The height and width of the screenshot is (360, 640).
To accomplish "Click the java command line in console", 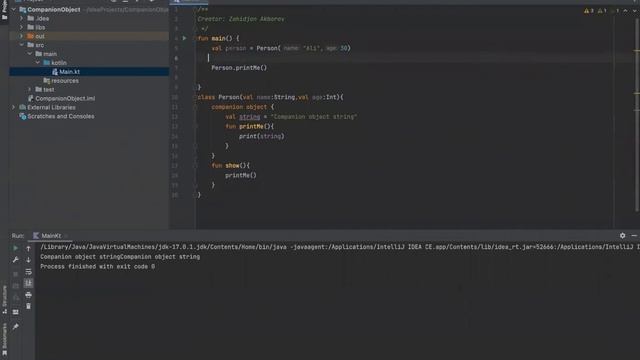I will 340,247.
